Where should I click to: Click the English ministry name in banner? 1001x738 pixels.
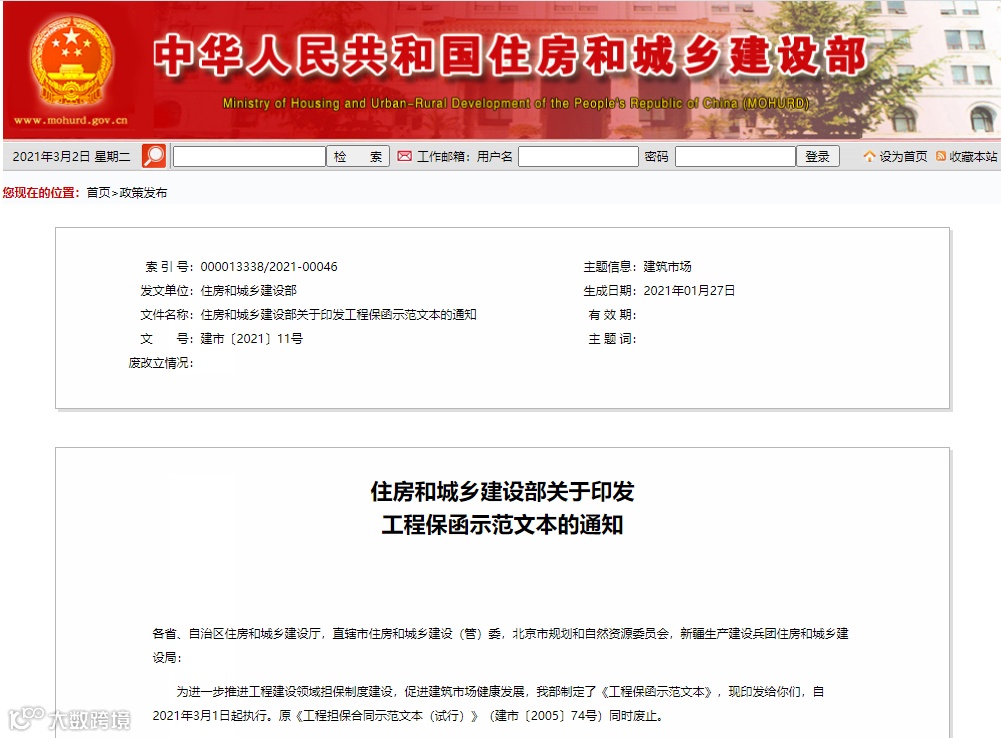click(x=516, y=103)
